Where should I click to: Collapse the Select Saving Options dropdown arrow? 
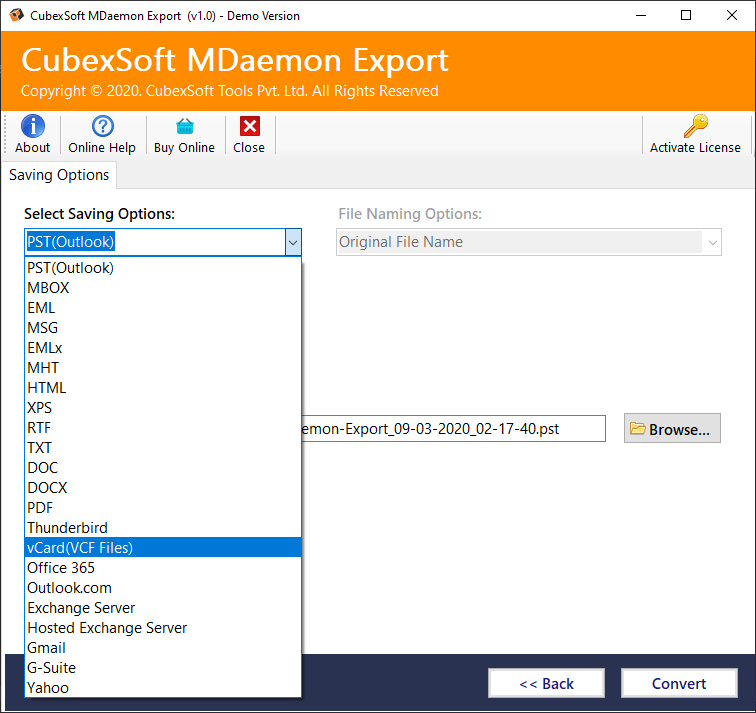coord(292,242)
